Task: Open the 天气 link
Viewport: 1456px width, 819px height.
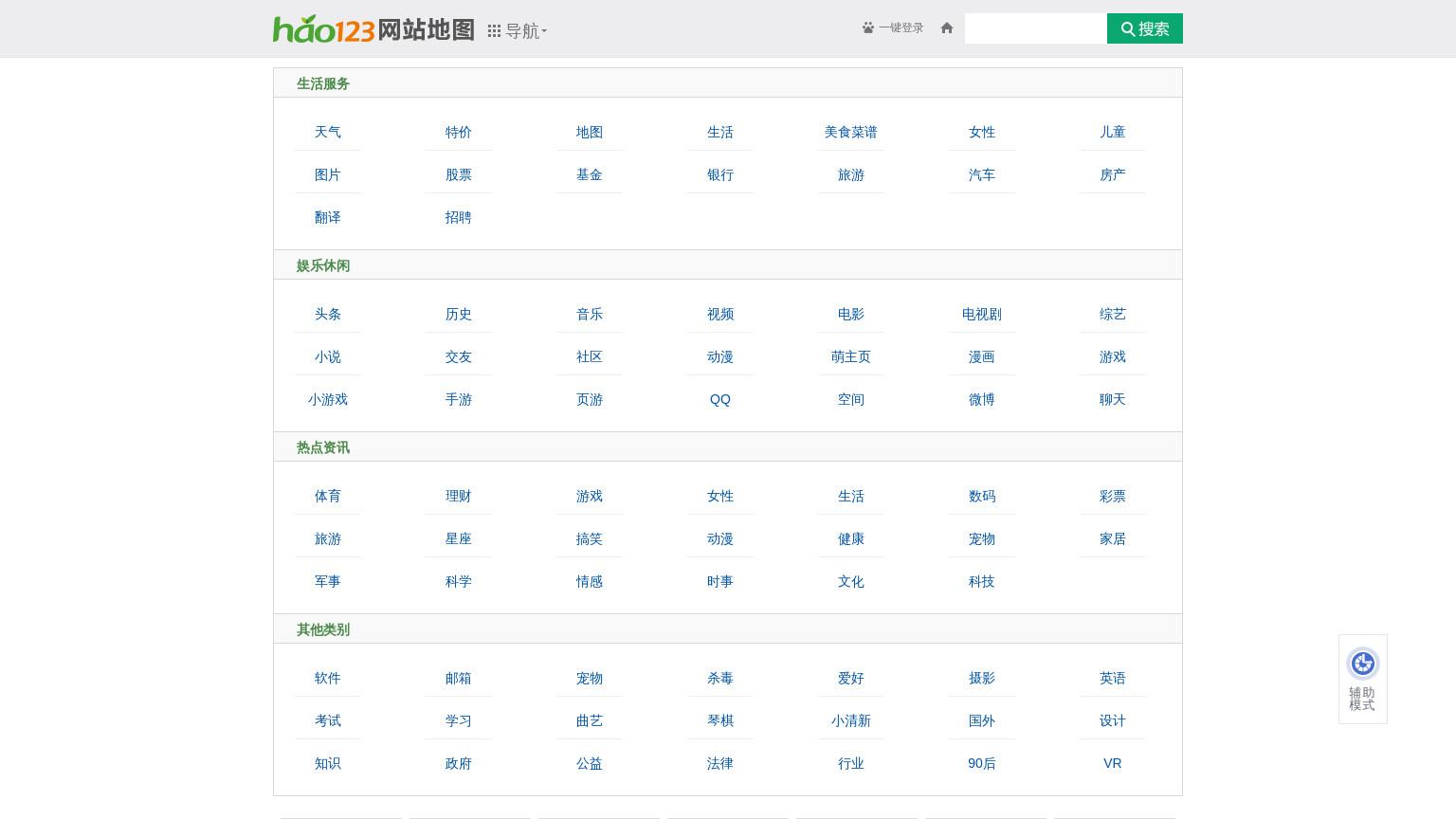Action: [328, 132]
